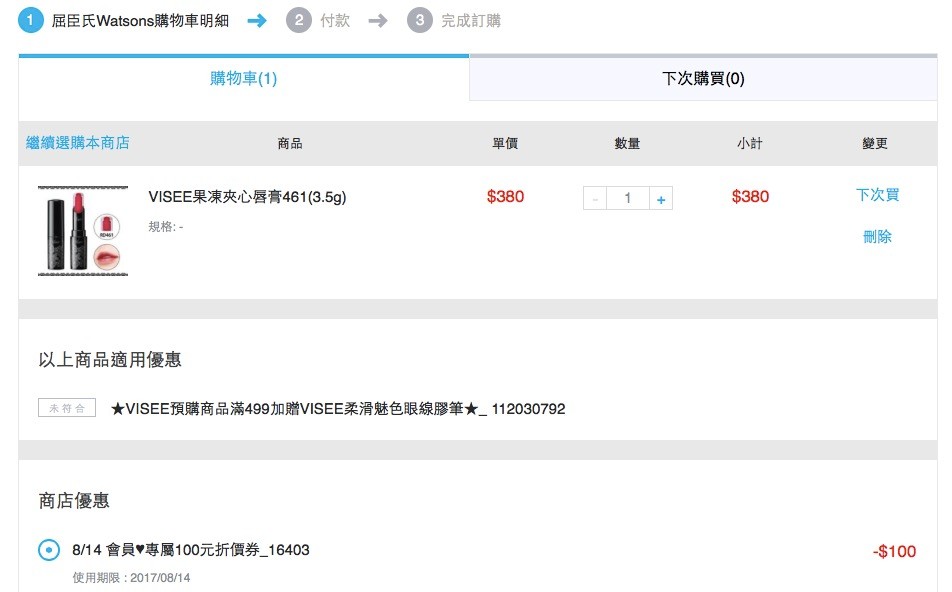This screenshot has height=592, width=952.
Task: Open the 繼續選購本商店 link
Action: pyautogui.click(x=78, y=143)
